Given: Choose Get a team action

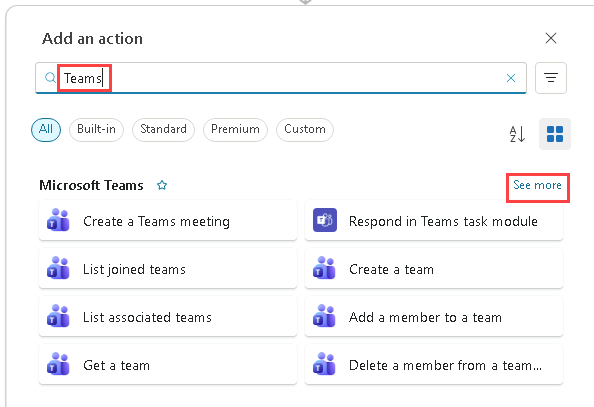Looking at the screenshot, I should [x=168, y=364].
